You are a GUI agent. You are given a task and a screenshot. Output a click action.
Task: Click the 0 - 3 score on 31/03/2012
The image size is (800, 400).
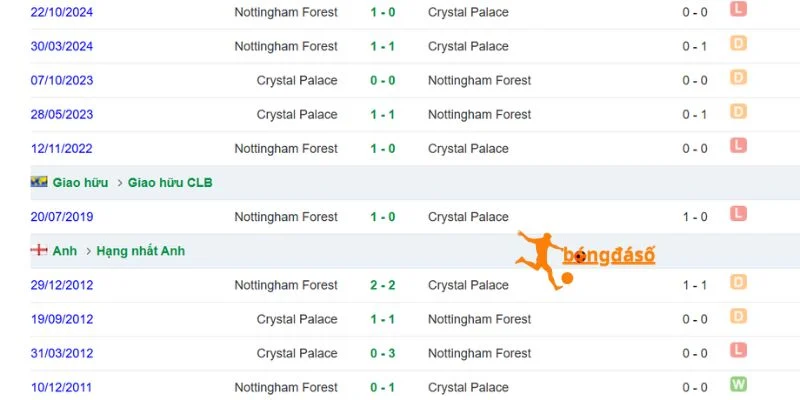tap(383, 353)
